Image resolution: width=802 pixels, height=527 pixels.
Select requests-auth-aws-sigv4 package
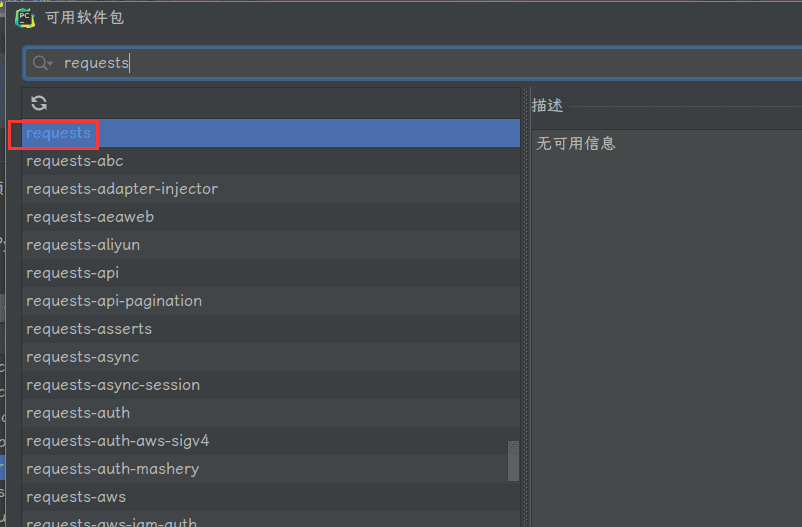[118, 441]
